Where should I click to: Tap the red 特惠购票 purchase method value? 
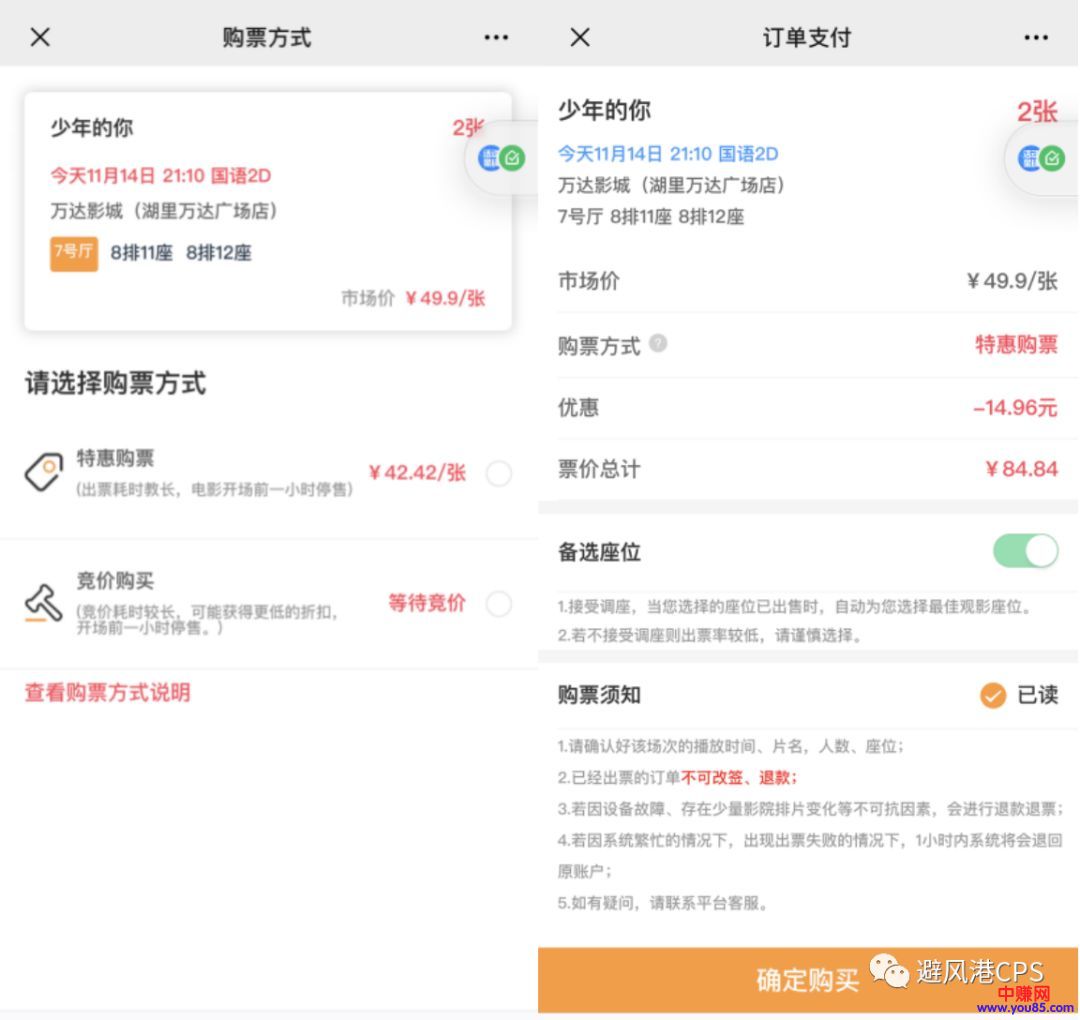[x=1016, y=345]
